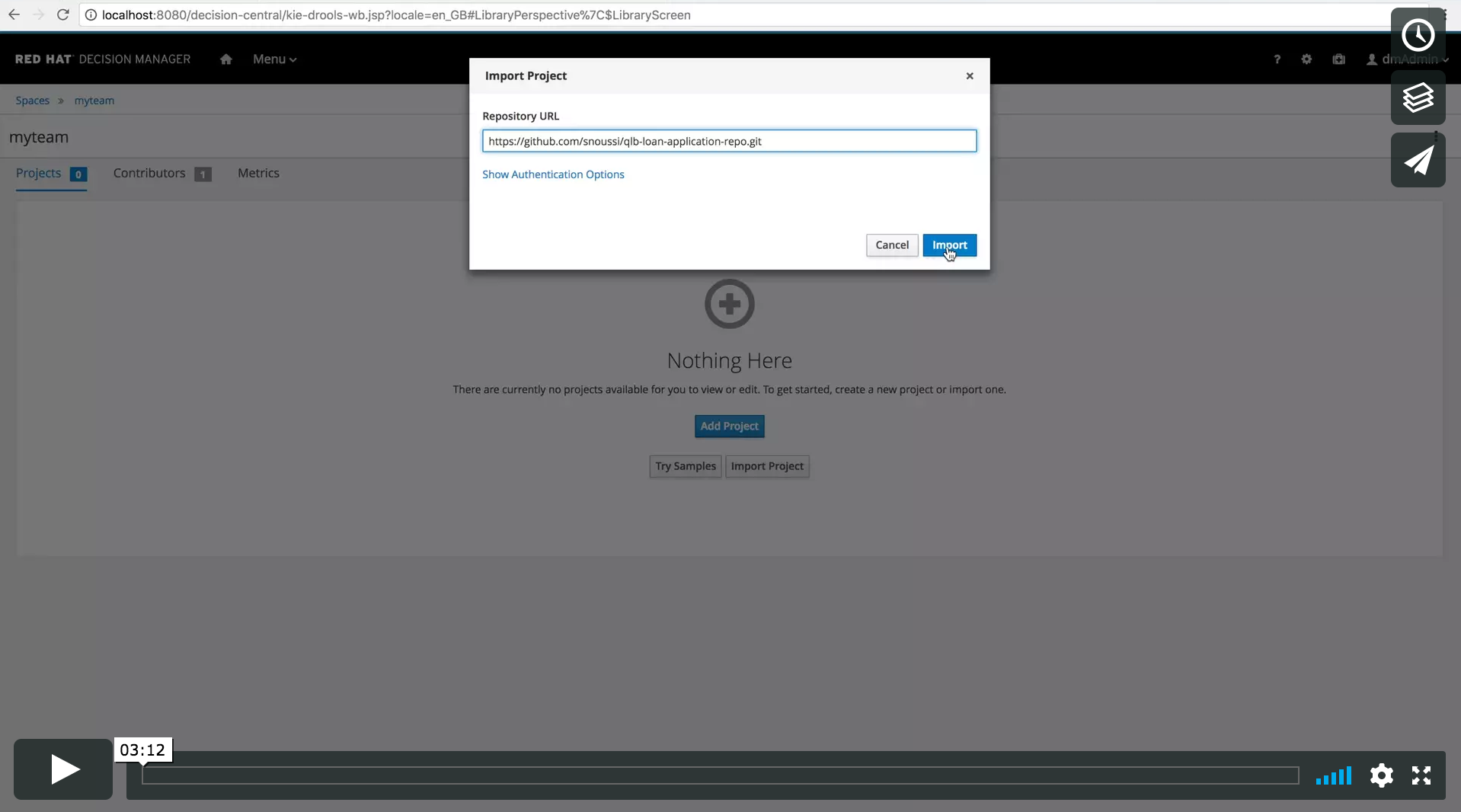The height and width of the screenshot is (812, 1461).
Task: Open help question mark icon
Action: (1277, 59)
